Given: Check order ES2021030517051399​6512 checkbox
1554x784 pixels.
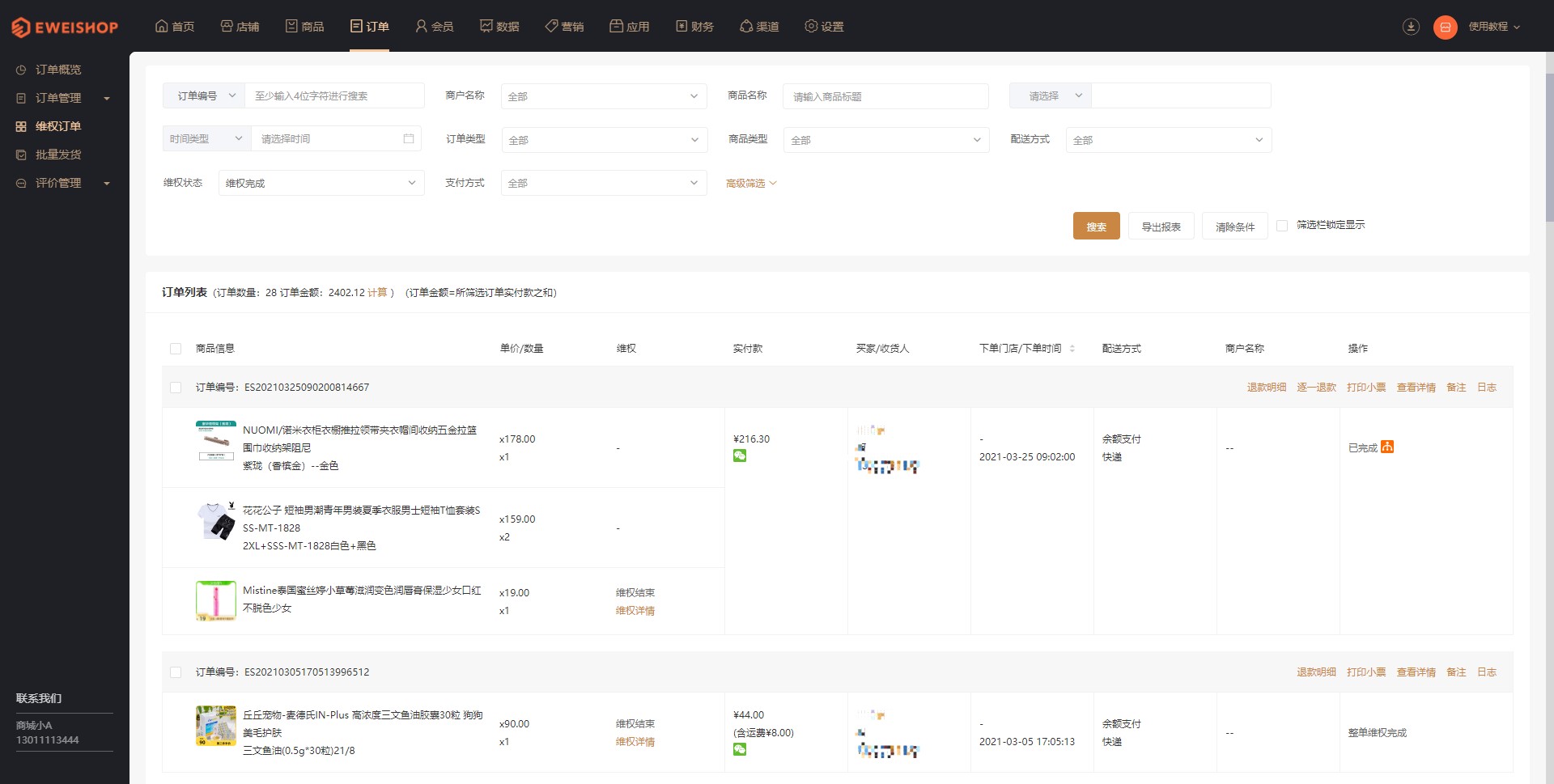Looking at the screenshot, I should (x=176, y=672).
